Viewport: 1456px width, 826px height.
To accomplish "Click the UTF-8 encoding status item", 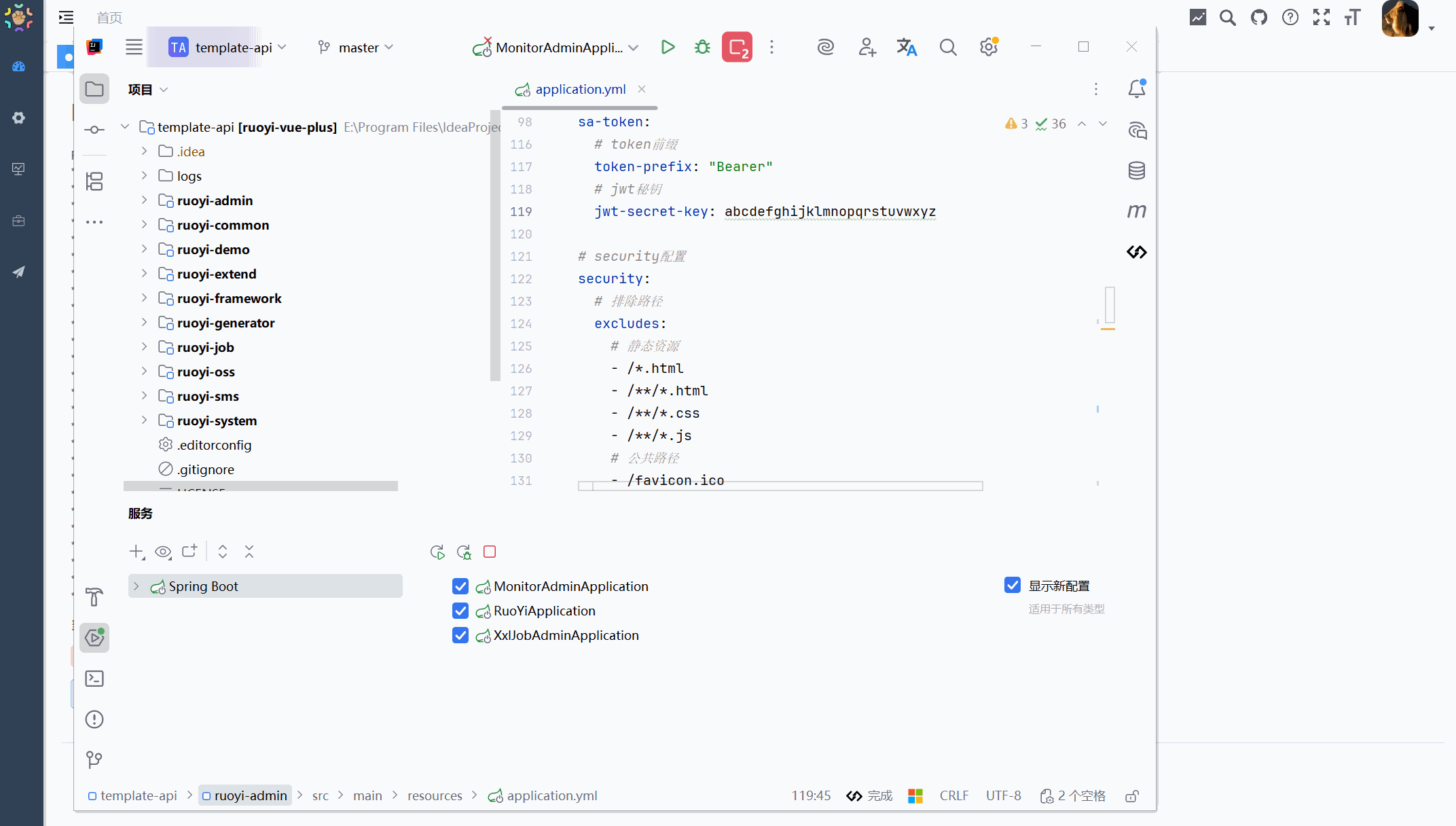I will (1003, 795).
